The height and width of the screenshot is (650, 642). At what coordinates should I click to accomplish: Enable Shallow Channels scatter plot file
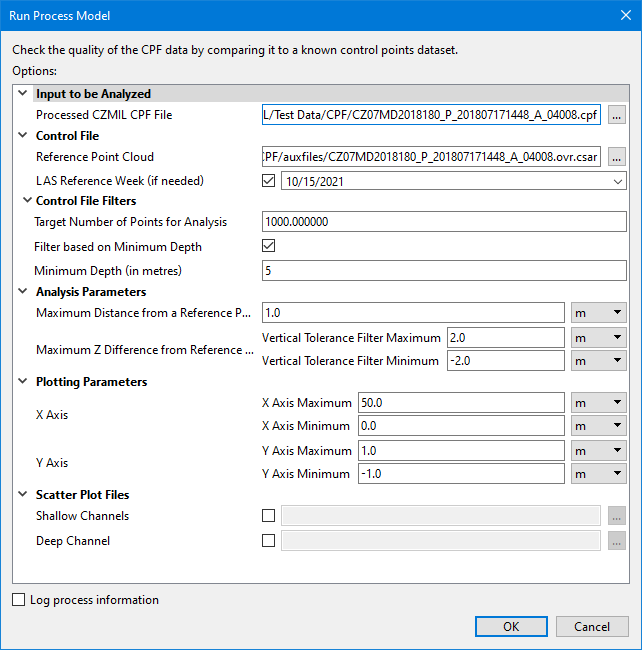tap(268, 516)
